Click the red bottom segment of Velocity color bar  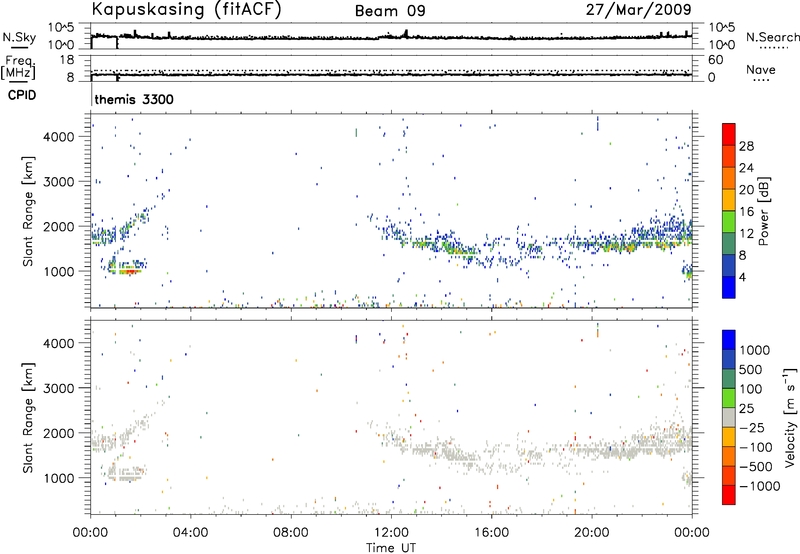click(x=729, y=495)
